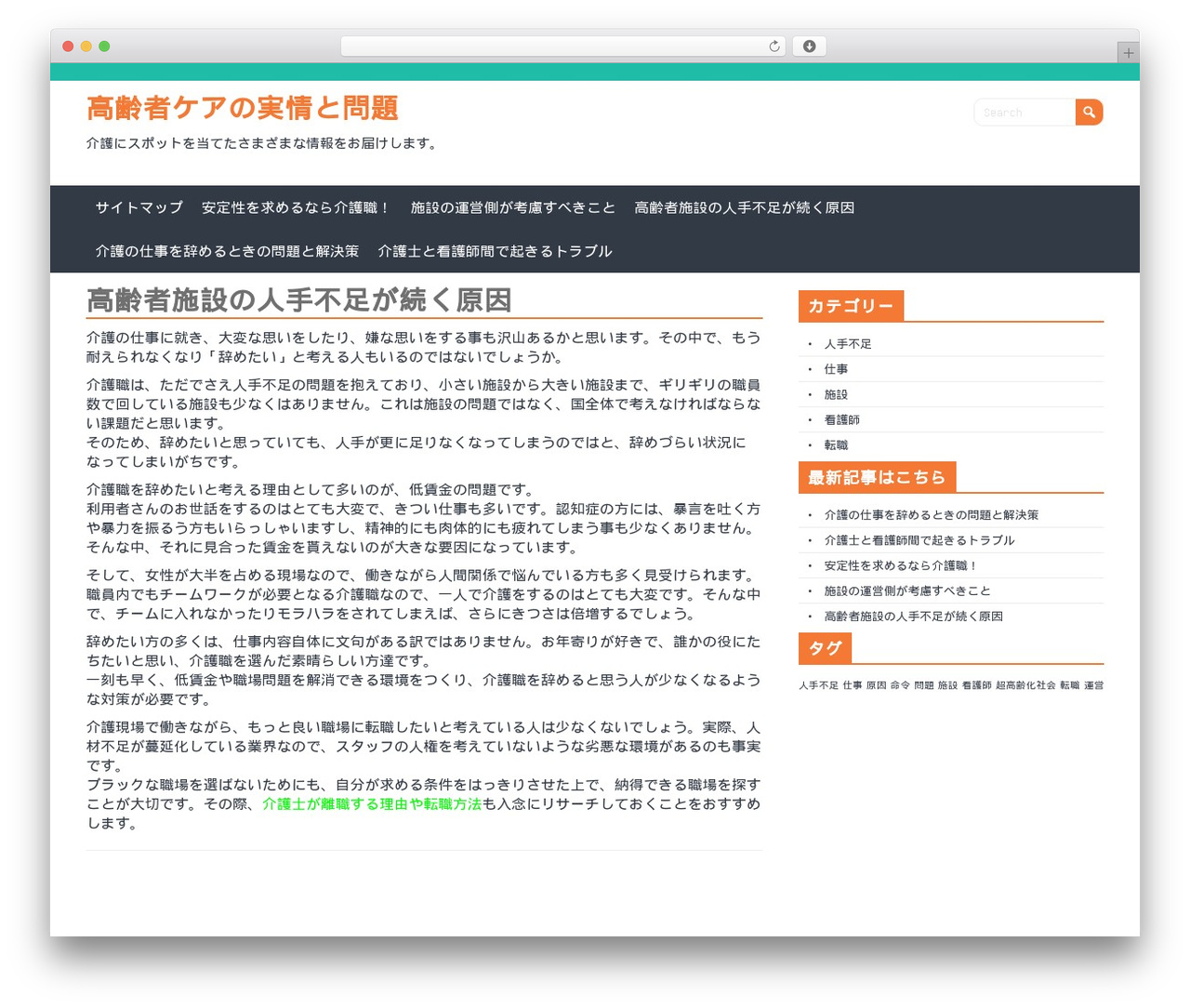Image resolution: width=1190 pixels, height=1008 pixels.
Task: Open recent post 介護の仕事を辞めるときの問題と解決策 in sidebar
Action: (932, 515)
